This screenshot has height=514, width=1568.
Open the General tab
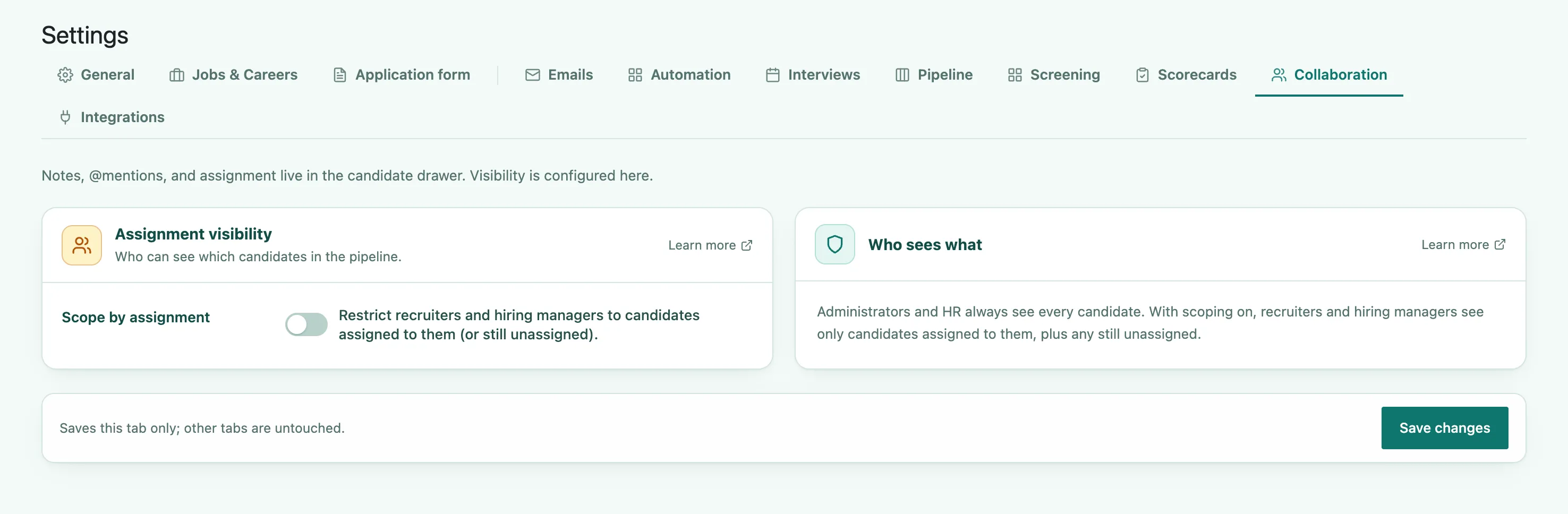coord(96,75)
